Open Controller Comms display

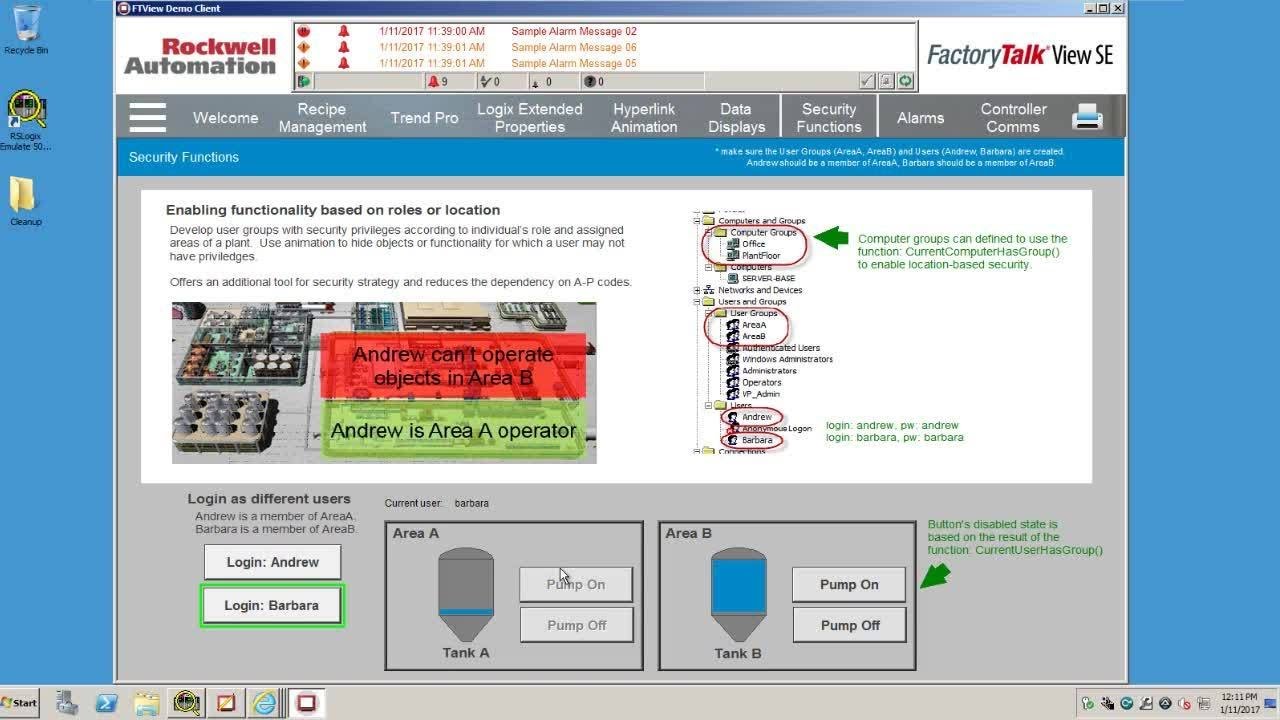click(x=1013, y=118)
